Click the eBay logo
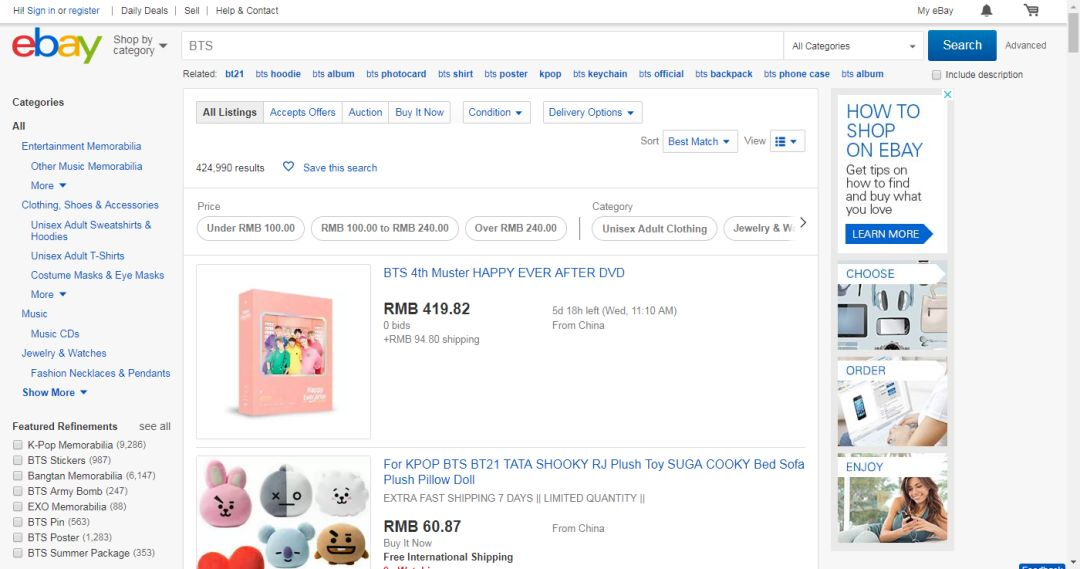The width and height of the screenshot is (1080, 569). [x=56, y=46]
